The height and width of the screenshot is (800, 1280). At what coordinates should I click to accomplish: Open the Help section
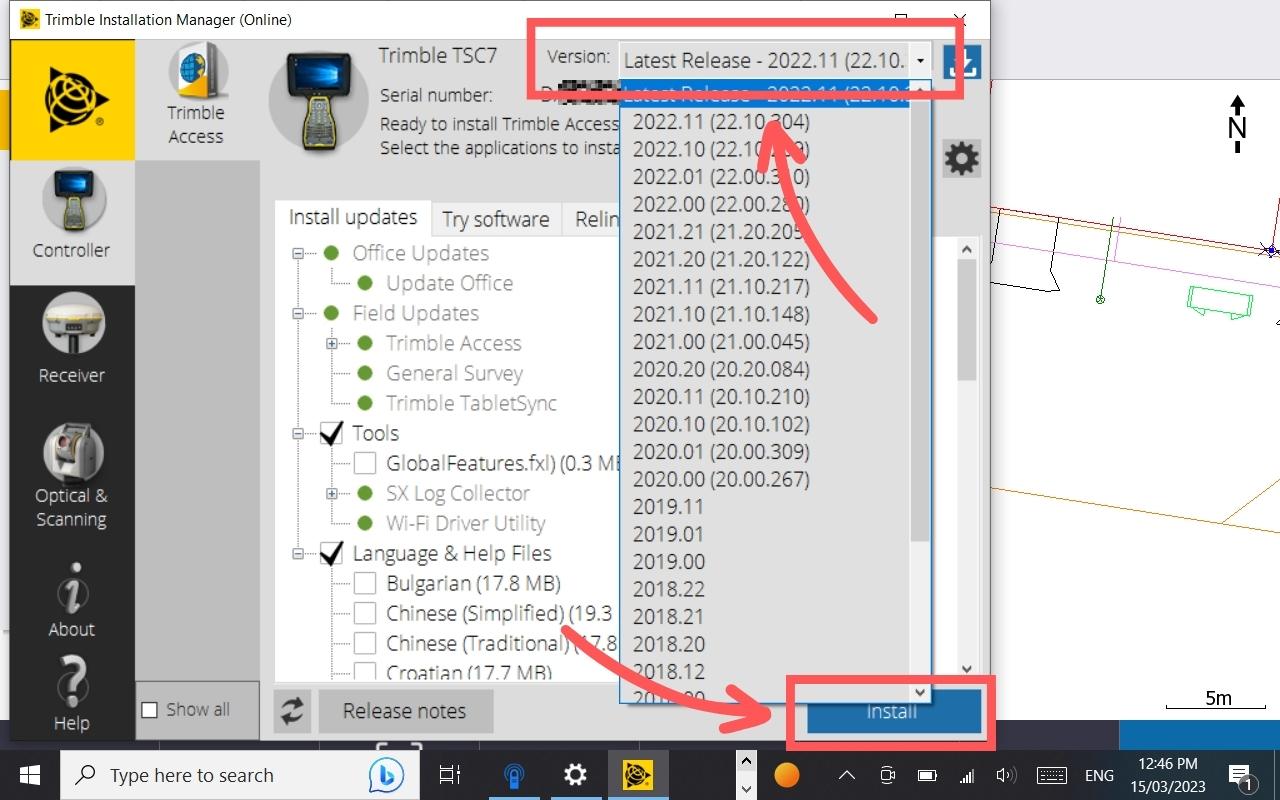point(71,694)
